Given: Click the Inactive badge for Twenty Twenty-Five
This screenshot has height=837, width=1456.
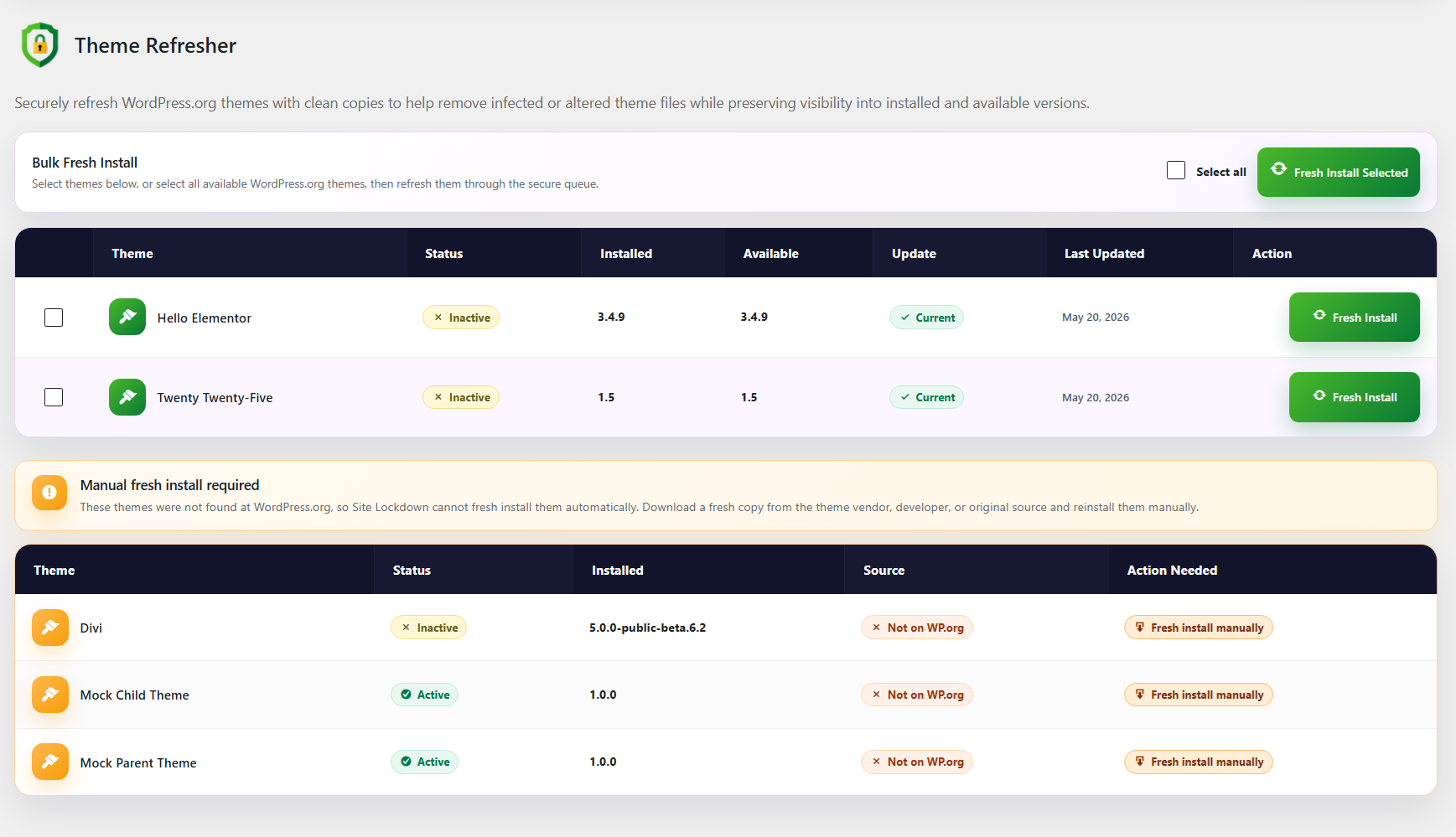Looking at the screenshot, I should [461, 397].
